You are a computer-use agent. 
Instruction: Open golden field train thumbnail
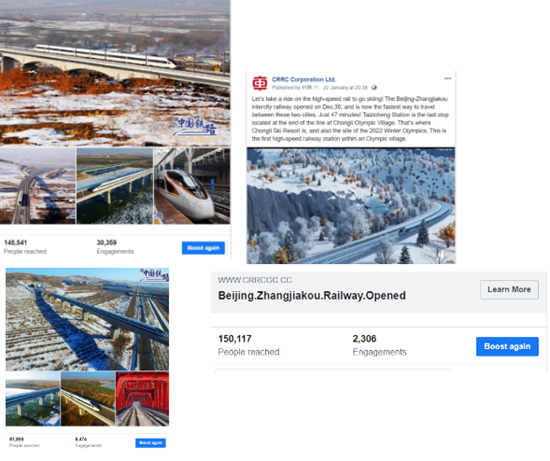tap(88, 399)
